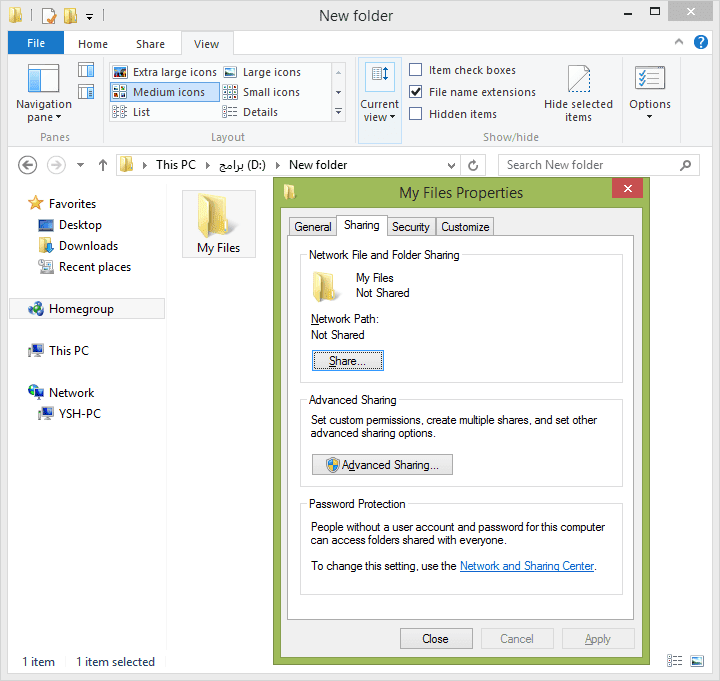Open Recent places in navigation pane
The image size is (720, 681).
pyautogui.click(x=85, y=267)
